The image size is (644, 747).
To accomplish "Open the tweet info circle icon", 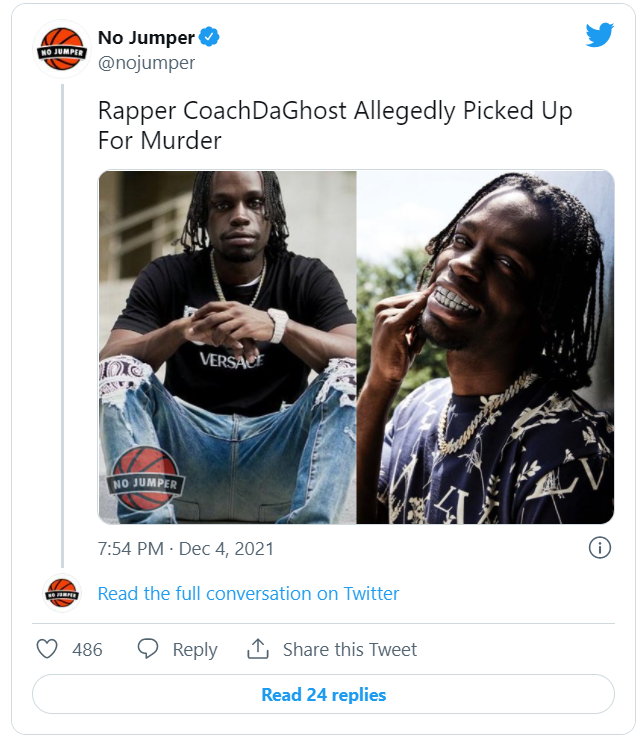I will pyautogui.click(x=600, y=548).
